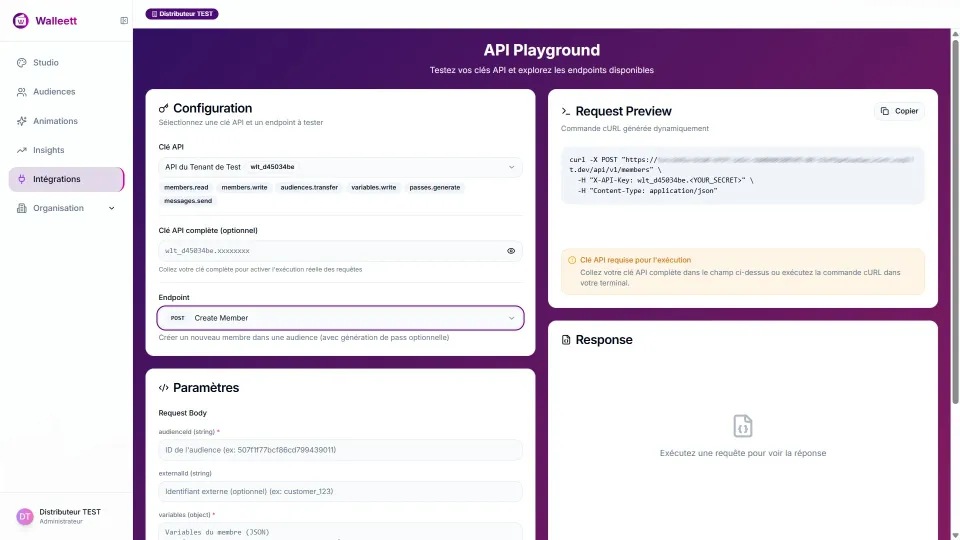Select Intégrations menu item

point(66,179)
